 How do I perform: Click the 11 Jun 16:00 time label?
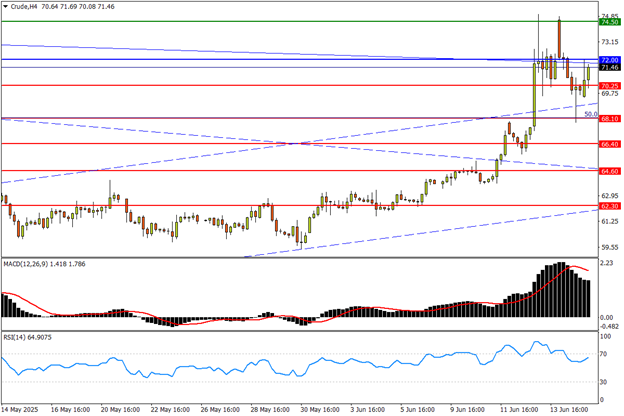click(x=519, y=410)
